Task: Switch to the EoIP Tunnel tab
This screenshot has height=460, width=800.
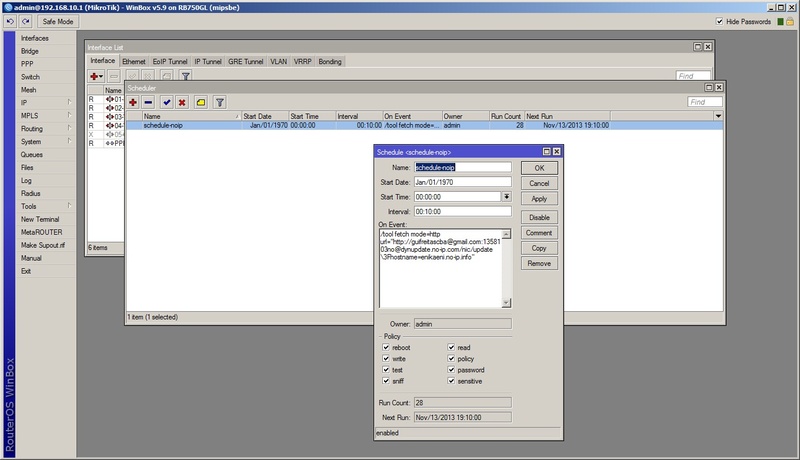Action: point(169,62)
